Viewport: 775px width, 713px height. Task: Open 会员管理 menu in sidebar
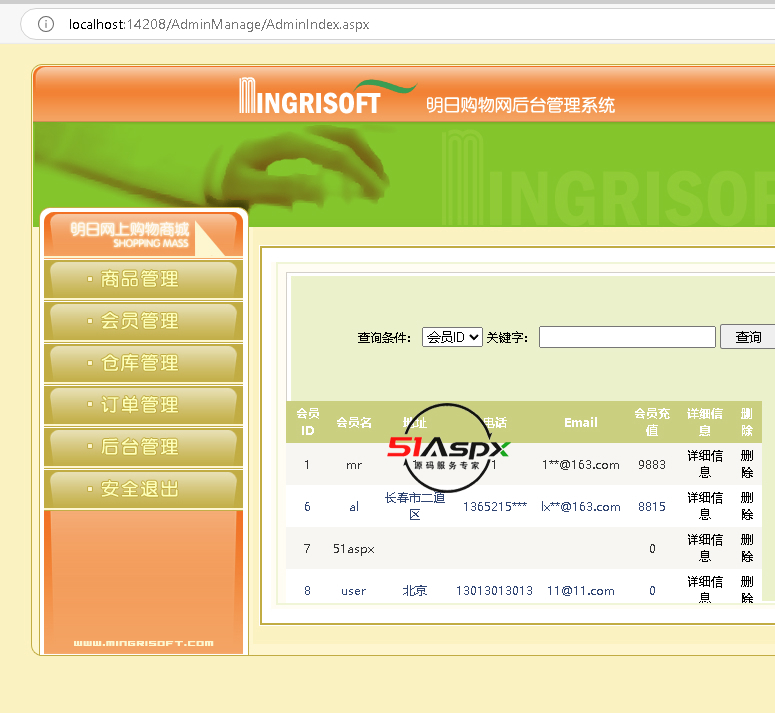click(143, 321)
